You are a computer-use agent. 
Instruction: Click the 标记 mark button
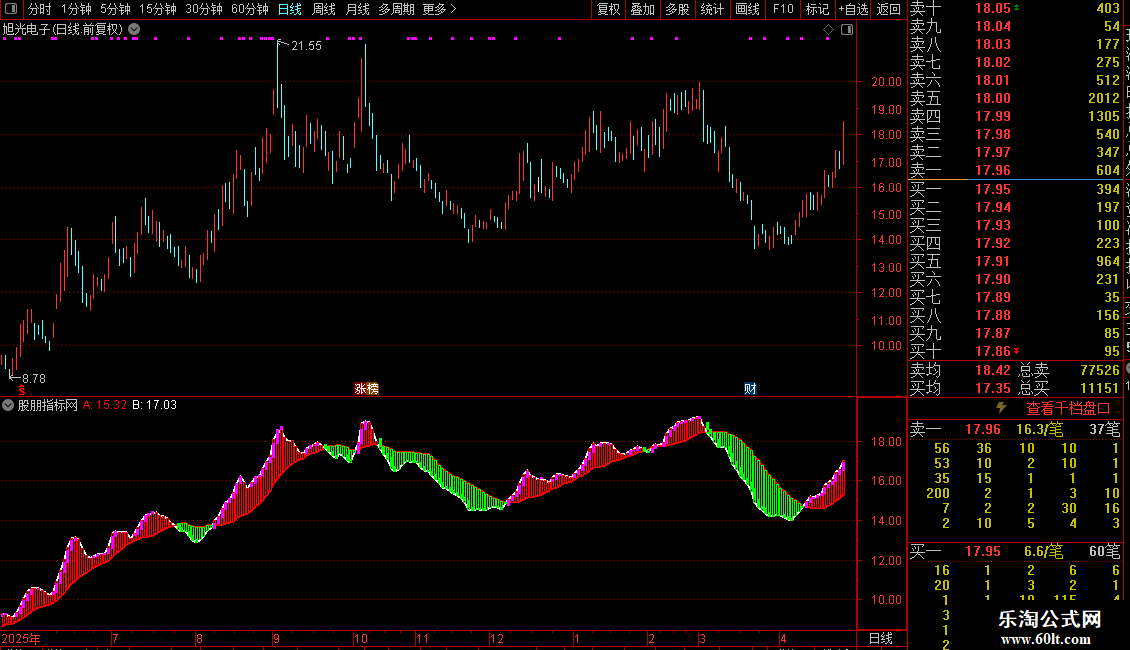coord(817,9)
